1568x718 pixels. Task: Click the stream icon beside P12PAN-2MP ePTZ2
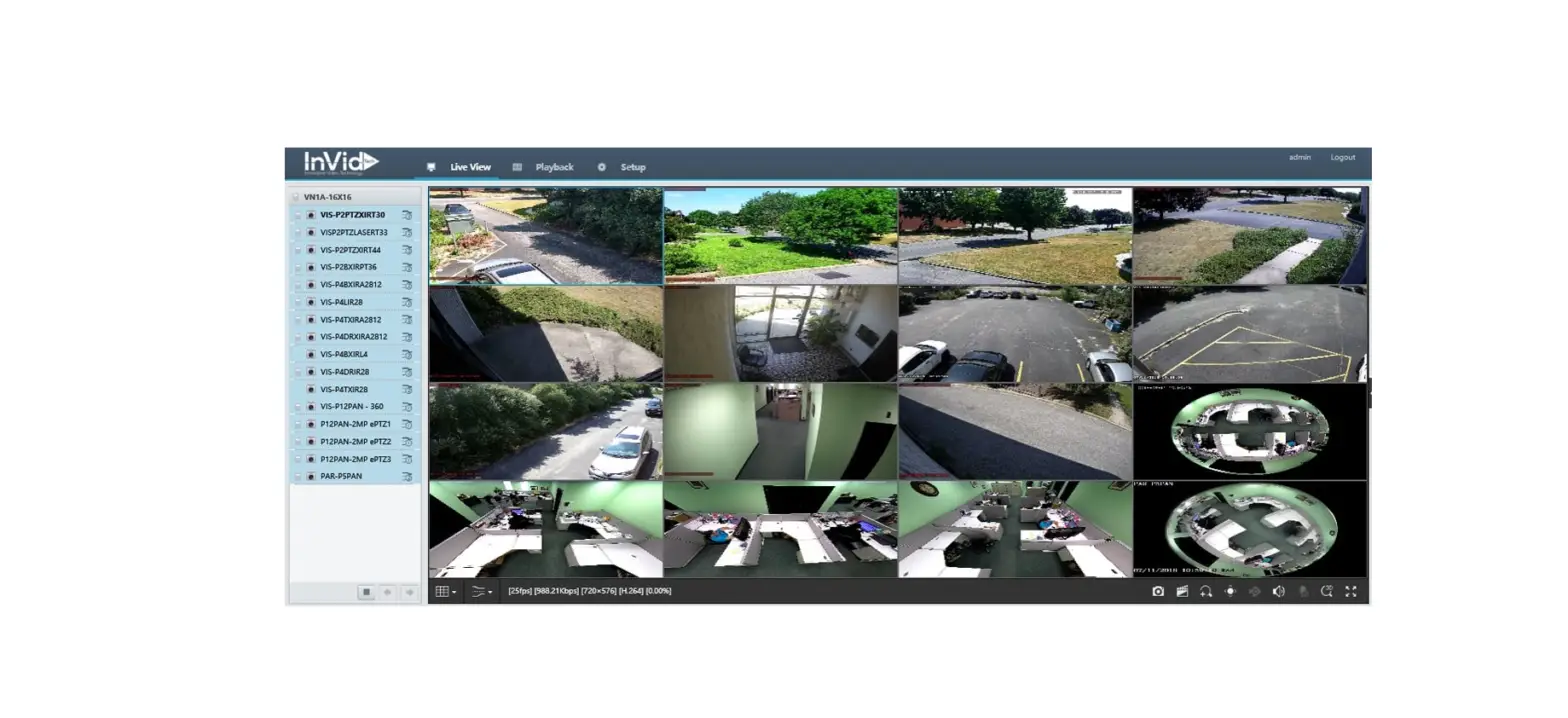coord(407,441)
